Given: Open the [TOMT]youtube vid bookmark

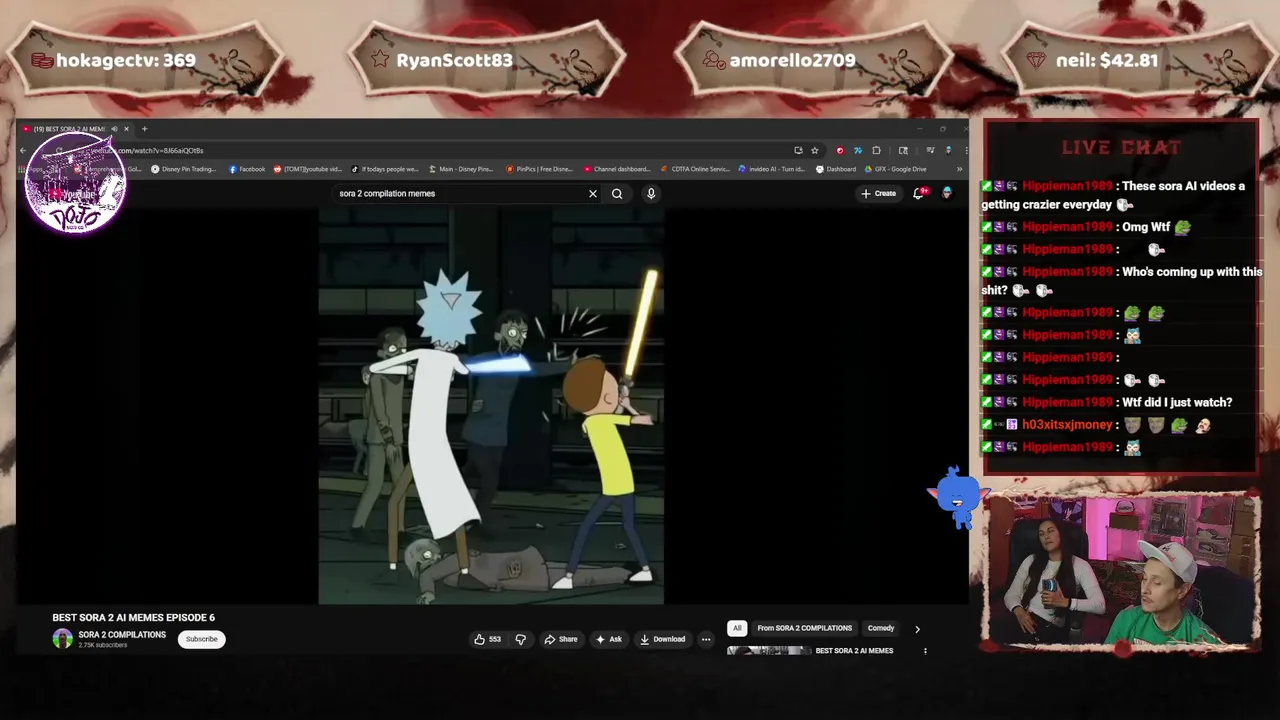Looking at the screenshot, I should tap(309, 169).
